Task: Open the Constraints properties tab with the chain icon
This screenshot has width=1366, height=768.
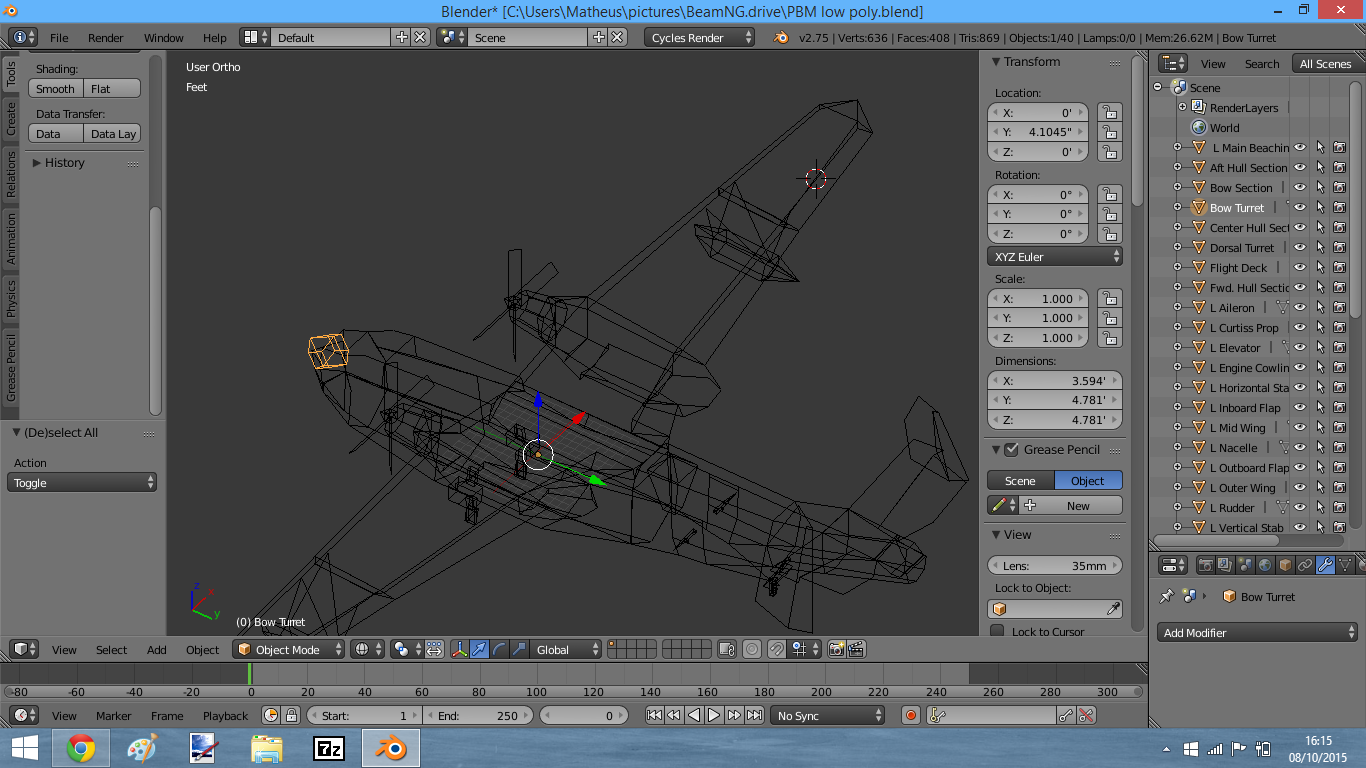Action: click(1305, 565)
